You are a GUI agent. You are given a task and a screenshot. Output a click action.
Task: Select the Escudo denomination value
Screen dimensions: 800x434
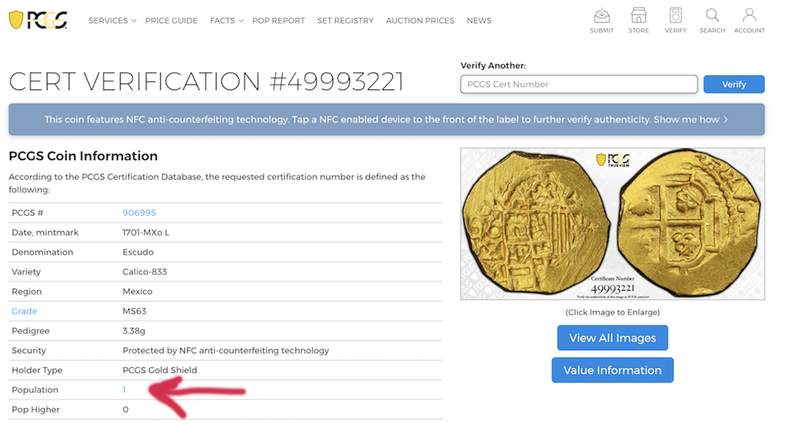(x=138, y=252)
